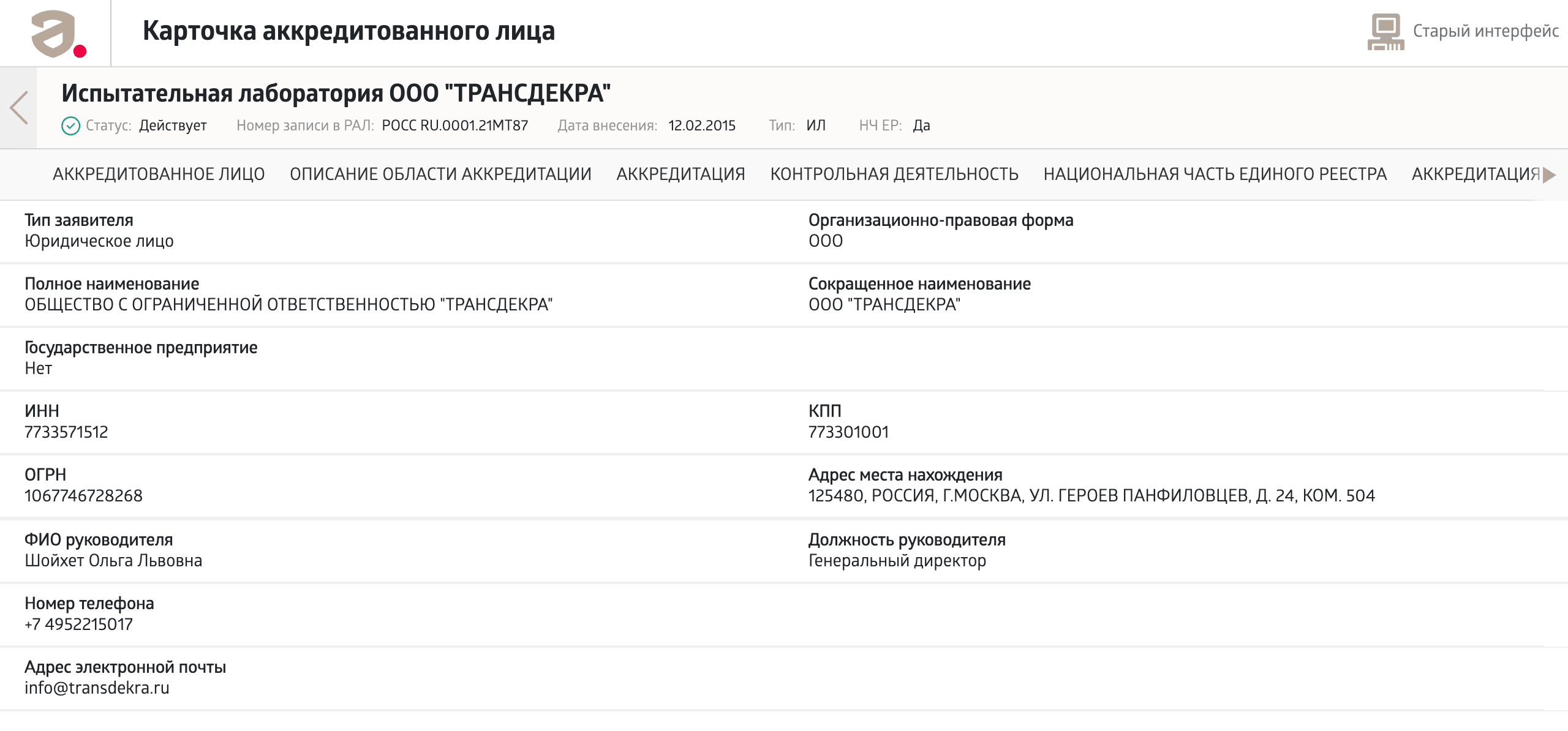Click director name Шойхет Ольга Львовна
Image resolution: width=1568 pixels, height=731 pixels.
113,561
